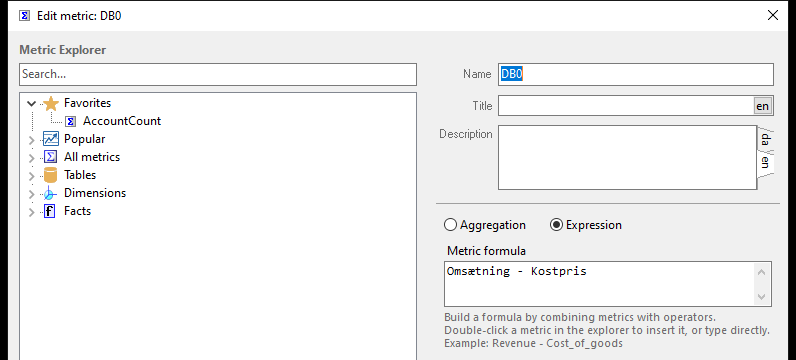Click into the Description text area

[627, 157]
